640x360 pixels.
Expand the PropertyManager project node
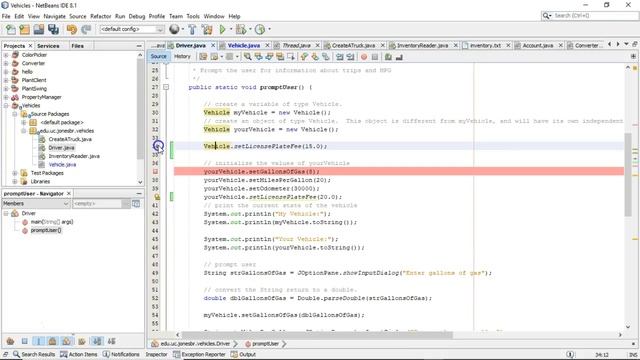click(x=6, y=97)
